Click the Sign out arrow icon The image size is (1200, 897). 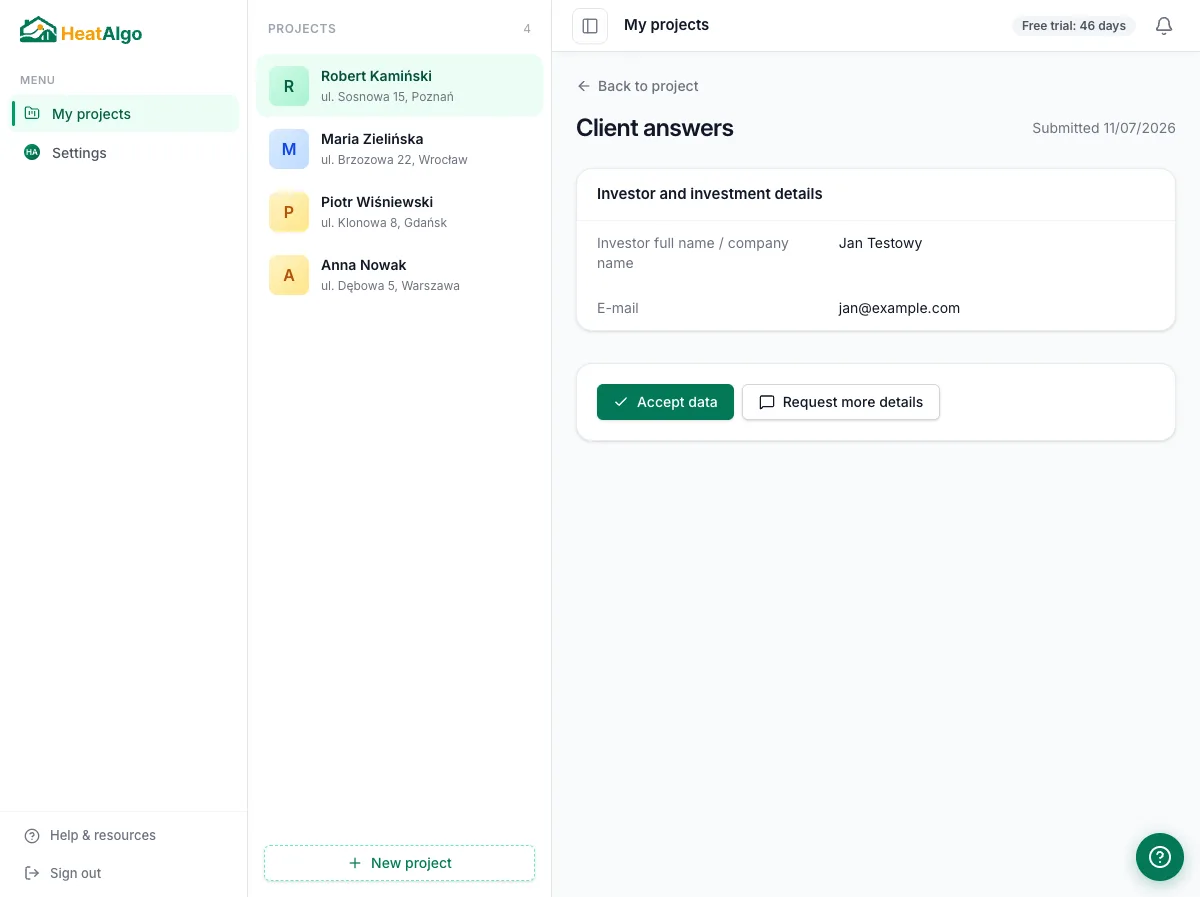point(32,873)
